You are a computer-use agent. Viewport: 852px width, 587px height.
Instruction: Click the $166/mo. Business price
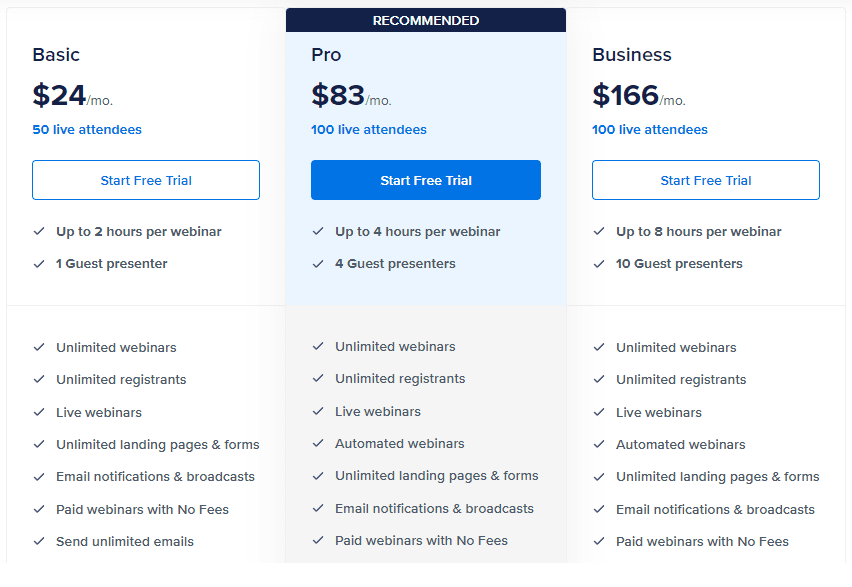[x=638, y=96]
